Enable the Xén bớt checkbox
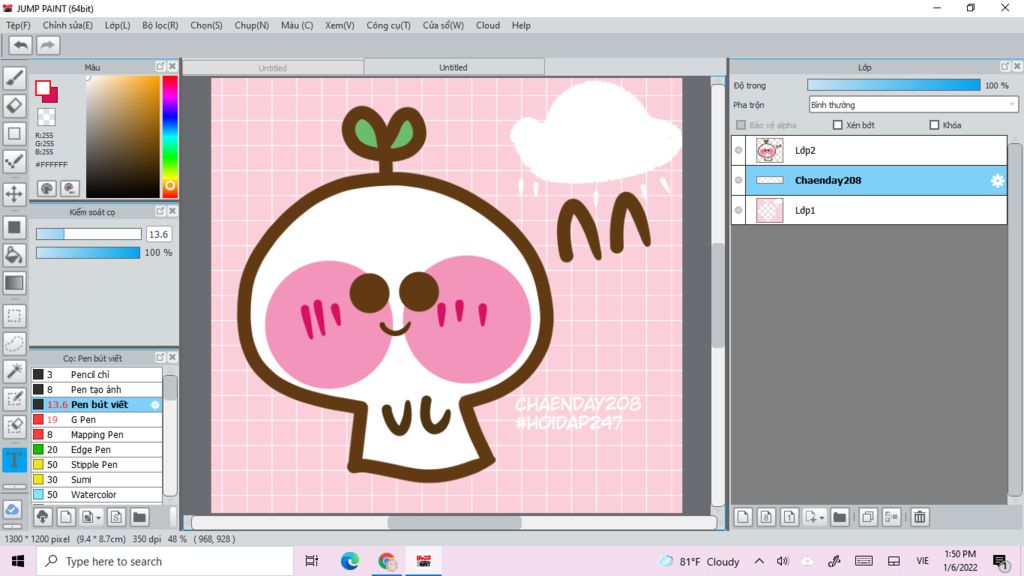The width and height of the screenshot is (1024, 576). (837, 125)
